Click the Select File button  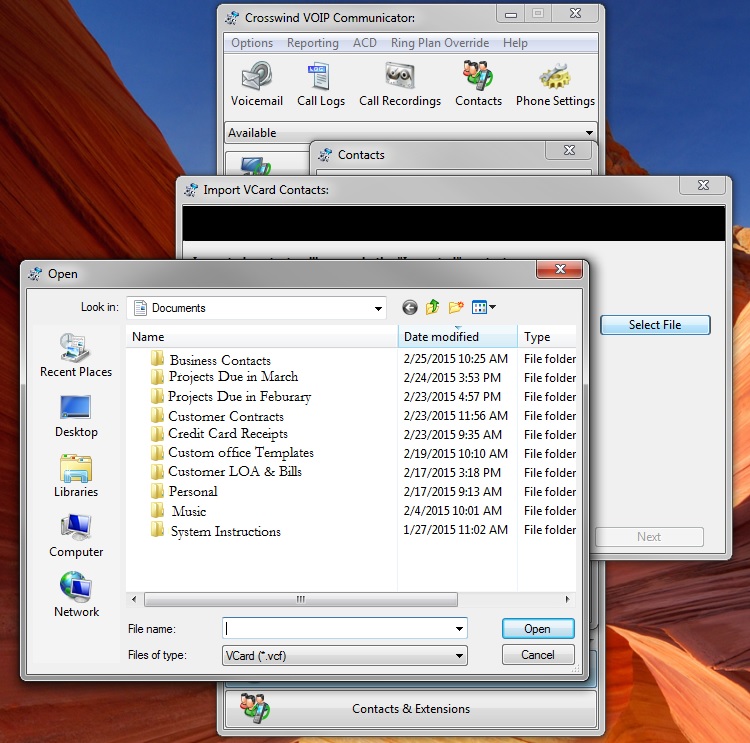pyautogui.click(x=655, y=325)
